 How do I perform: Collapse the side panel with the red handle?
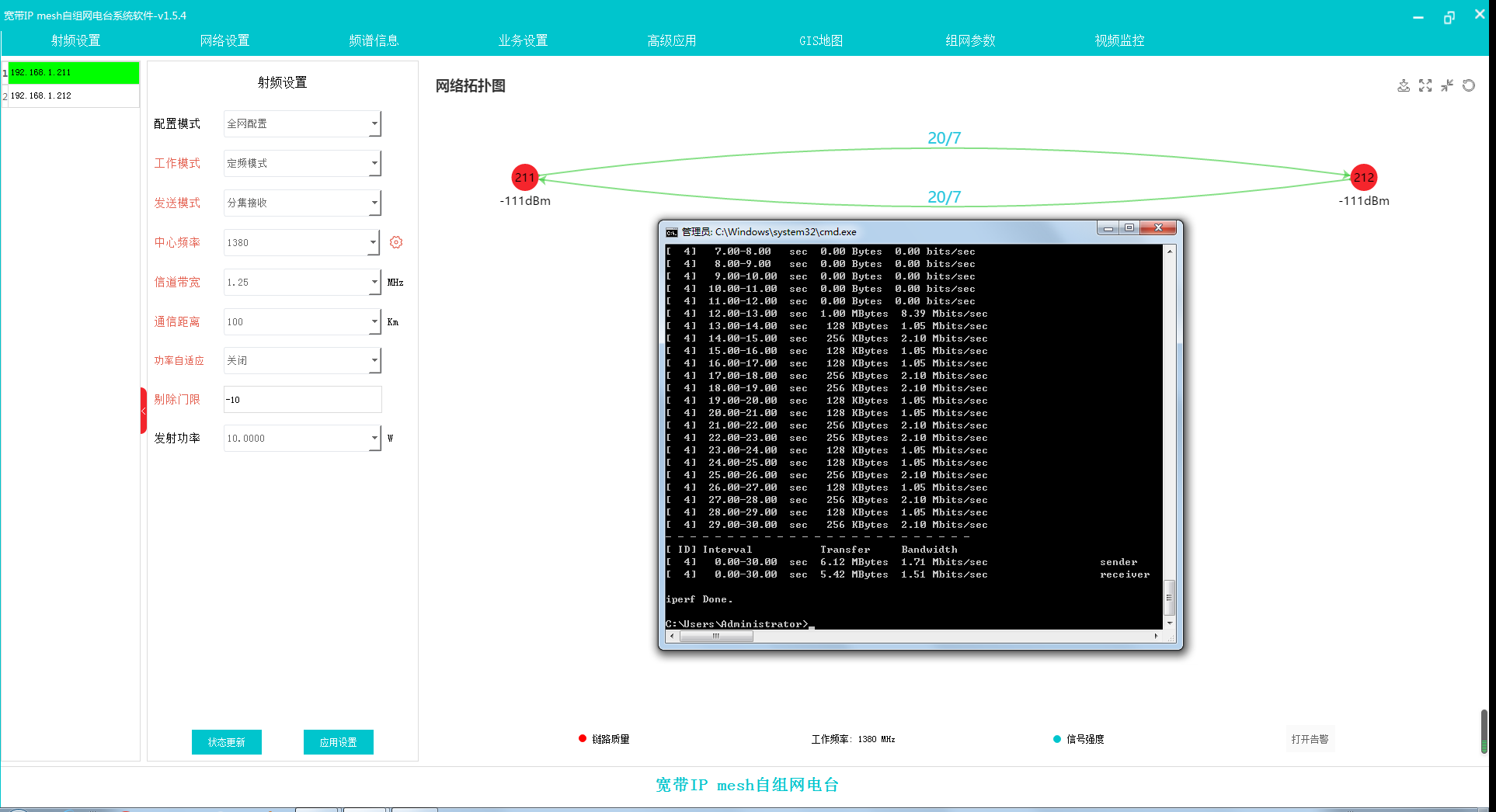point(144,411)
